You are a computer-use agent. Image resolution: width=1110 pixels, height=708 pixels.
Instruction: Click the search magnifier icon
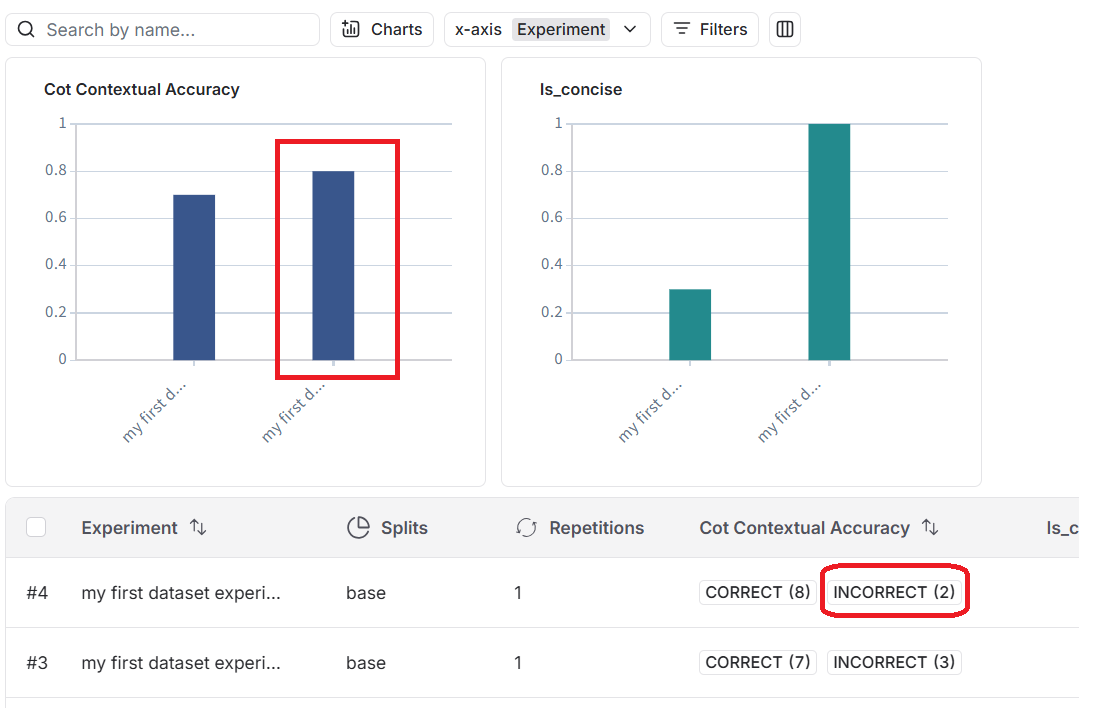pyautogui.click(x=26, y=30)
